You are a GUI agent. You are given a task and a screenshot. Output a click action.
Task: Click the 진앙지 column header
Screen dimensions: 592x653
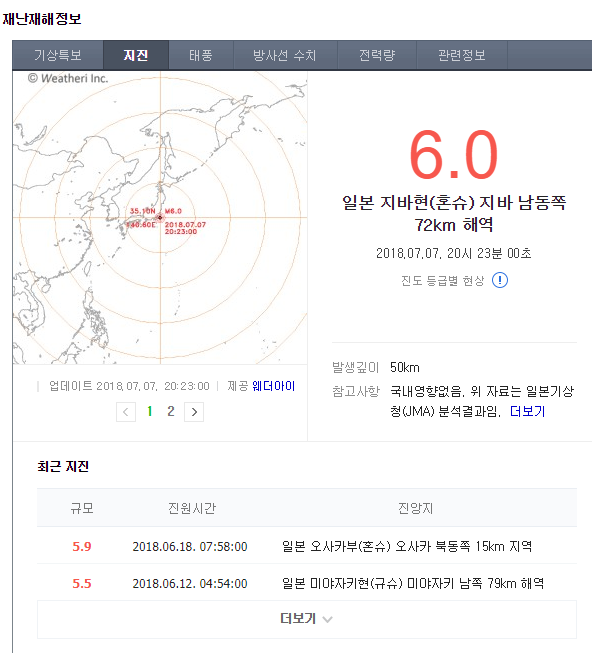tap(415, 508)
